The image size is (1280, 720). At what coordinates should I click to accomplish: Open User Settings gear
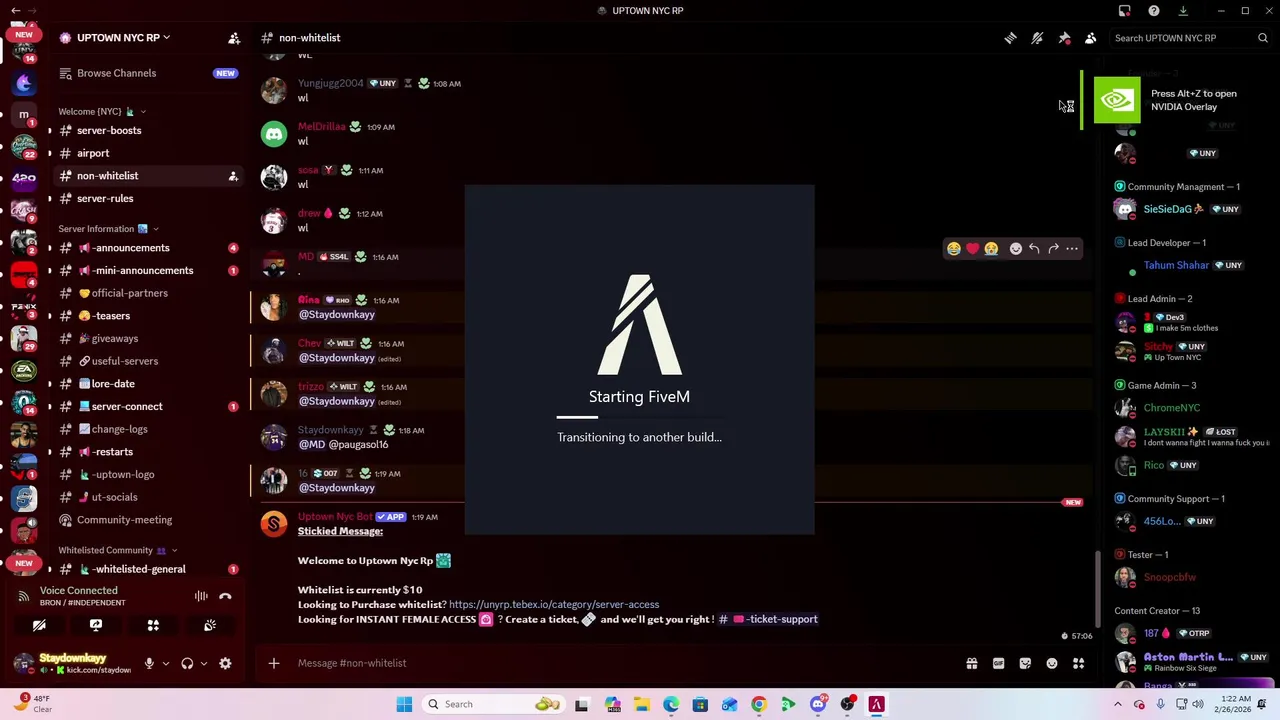pyautogui.click(x=225, y=663)
